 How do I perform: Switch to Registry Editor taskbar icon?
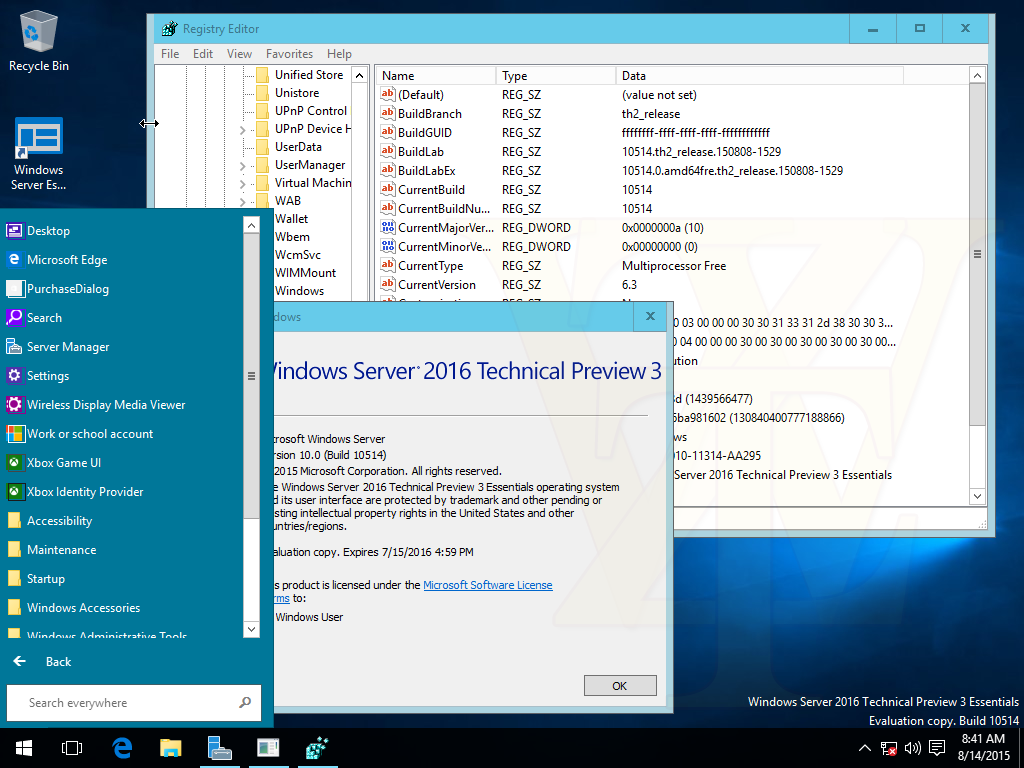[317, 748]
